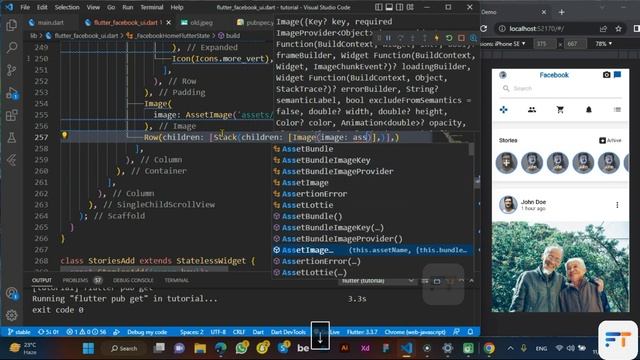Toggle bottom panel layout icon
The width and height of the screenshot is (640, 360).
point(389,7)
